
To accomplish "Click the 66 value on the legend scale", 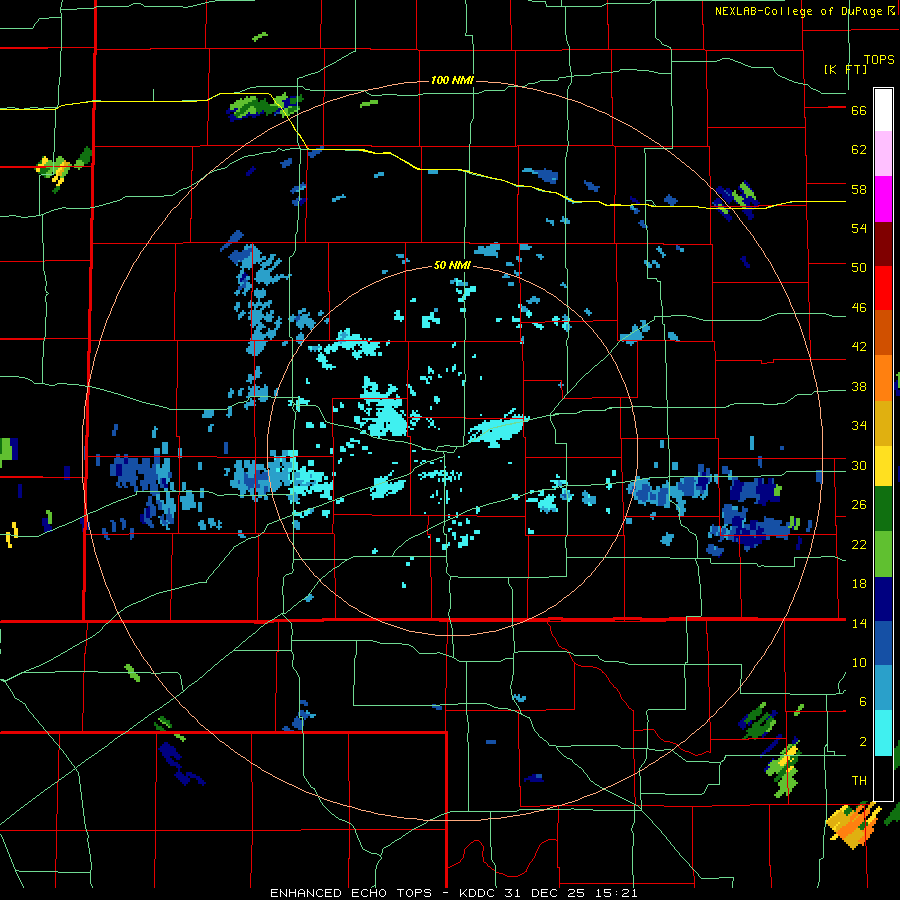I will pos(859,111).
